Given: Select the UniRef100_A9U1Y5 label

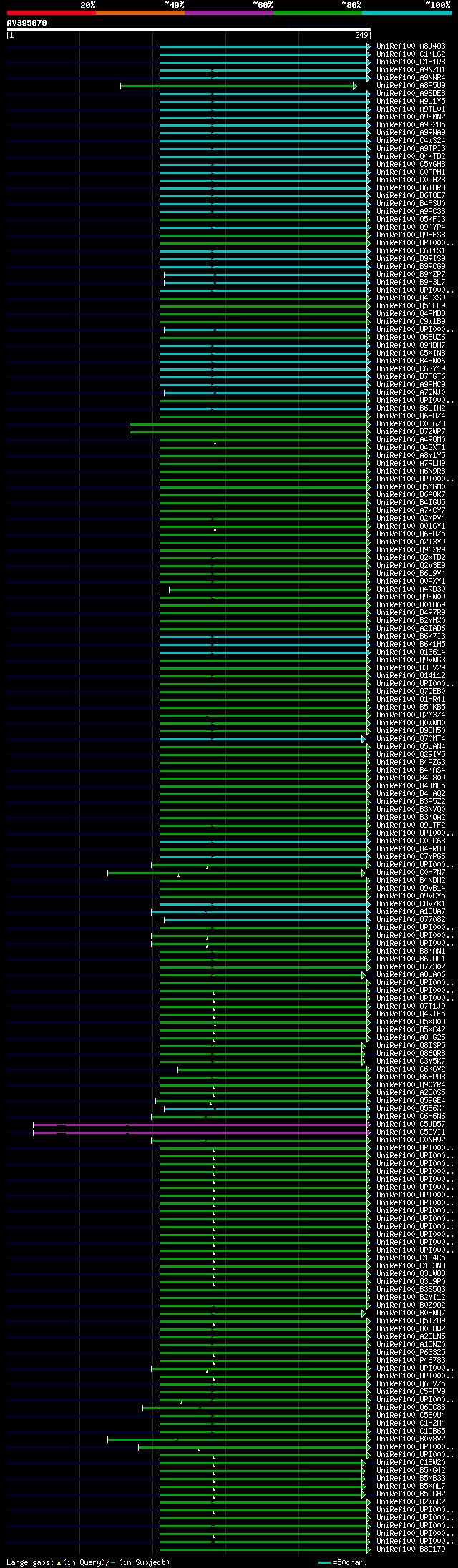Looking at the screenshot, I should (x=411, y=101).
